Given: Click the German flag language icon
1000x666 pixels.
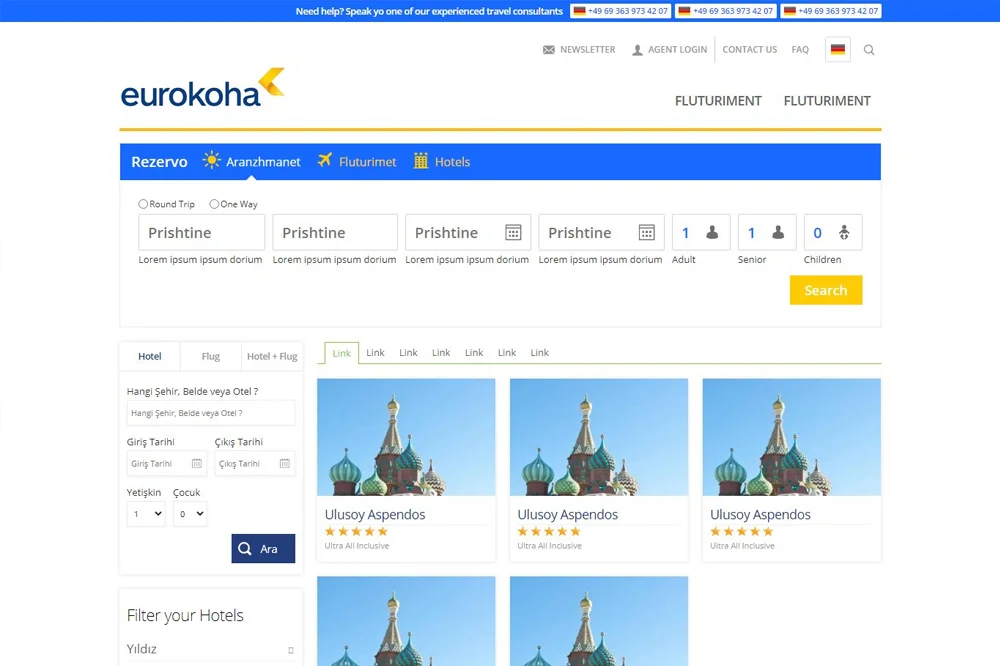Looking at the screenshot, I should pyautogui.click(x=838, y=50).
